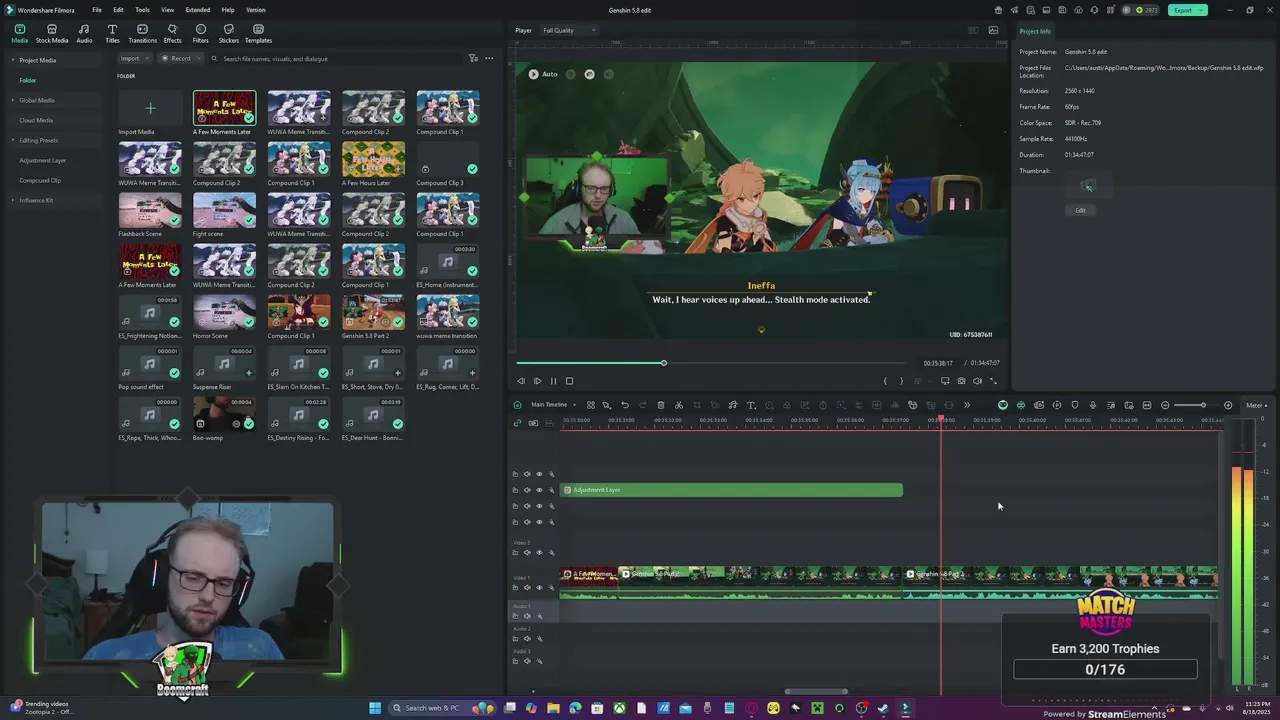Step back one frame in player

520,381
